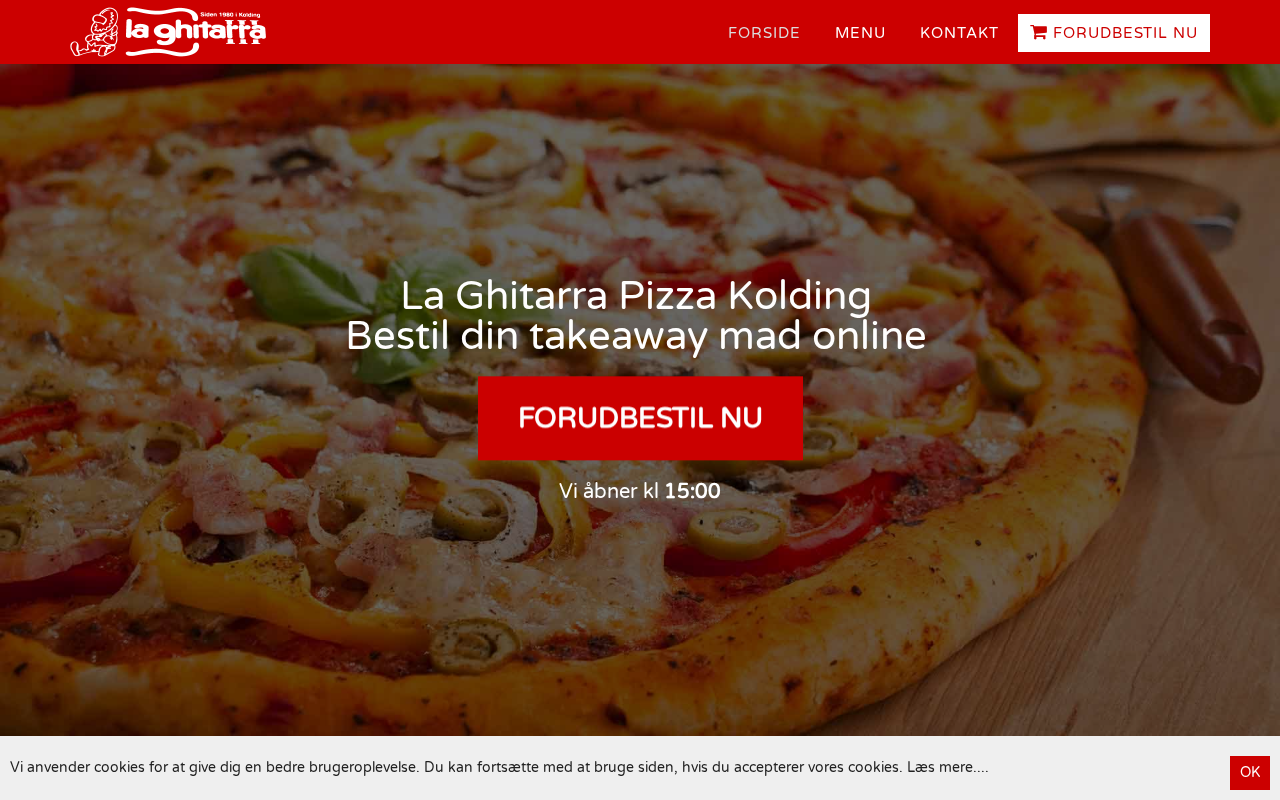Click the shopping cart icon in the header
The height and width of the screenshot is (800, 1280).
(1039, 33)
